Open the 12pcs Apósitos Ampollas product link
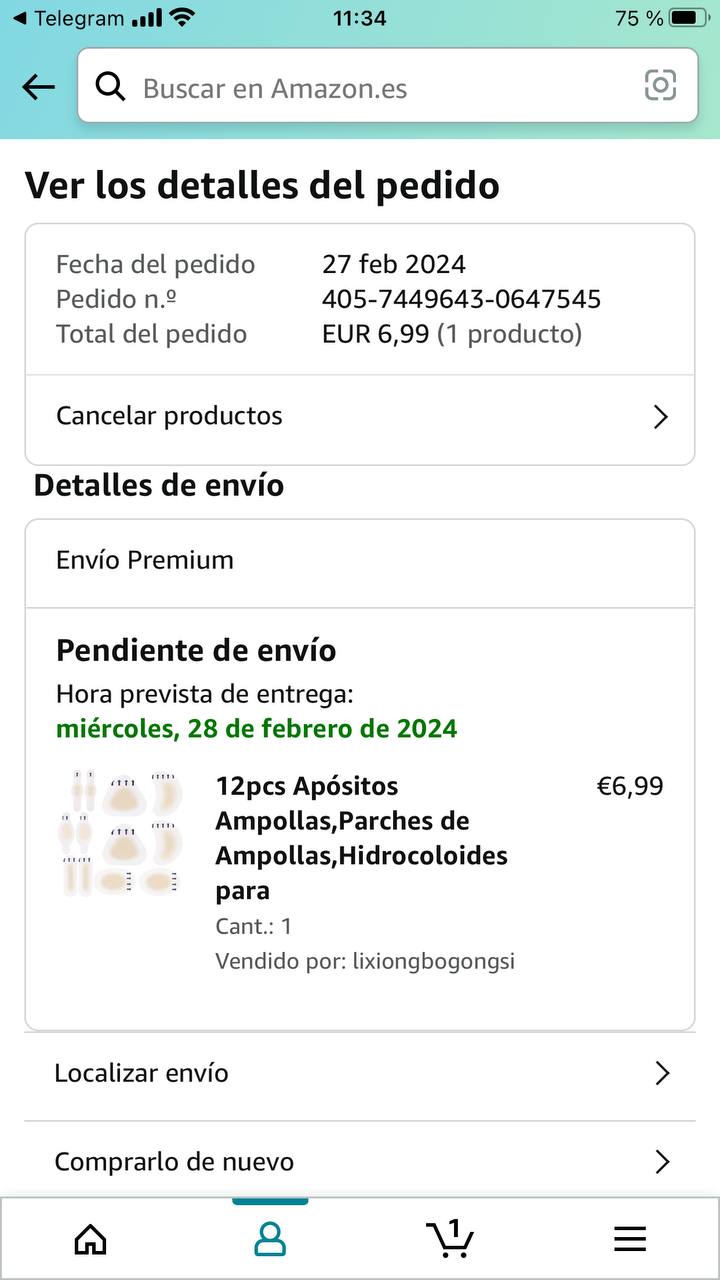This screenshot has height=1280, width=720. pos(360,838)
